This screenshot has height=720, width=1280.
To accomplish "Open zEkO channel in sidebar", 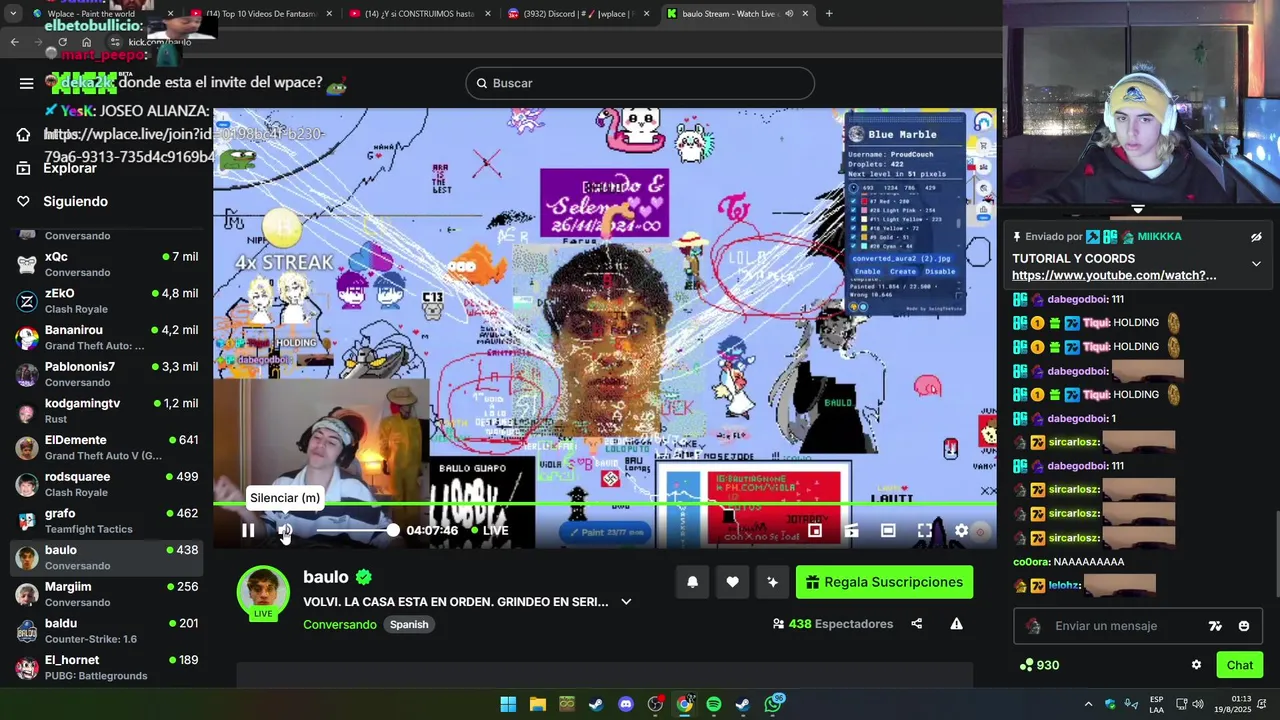I will [108, 301].
